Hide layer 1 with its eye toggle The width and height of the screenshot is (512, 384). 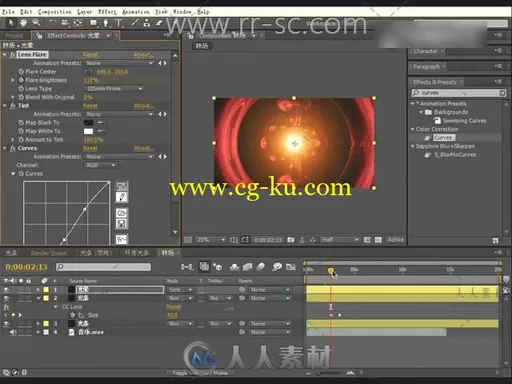6,290
